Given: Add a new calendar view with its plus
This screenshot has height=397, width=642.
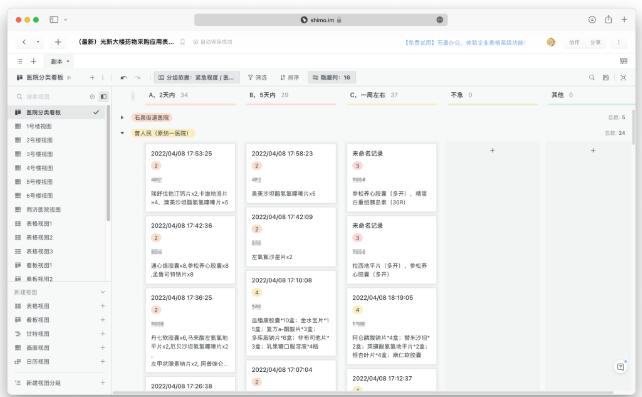Looking at the screenshot, I should (103, 361).
